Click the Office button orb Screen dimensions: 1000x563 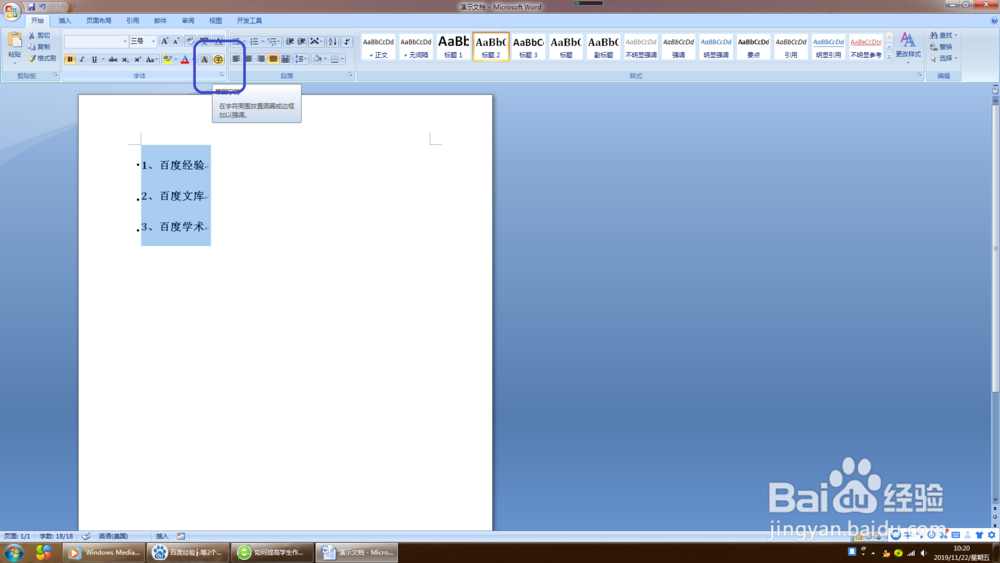click(x=11, y=11)
